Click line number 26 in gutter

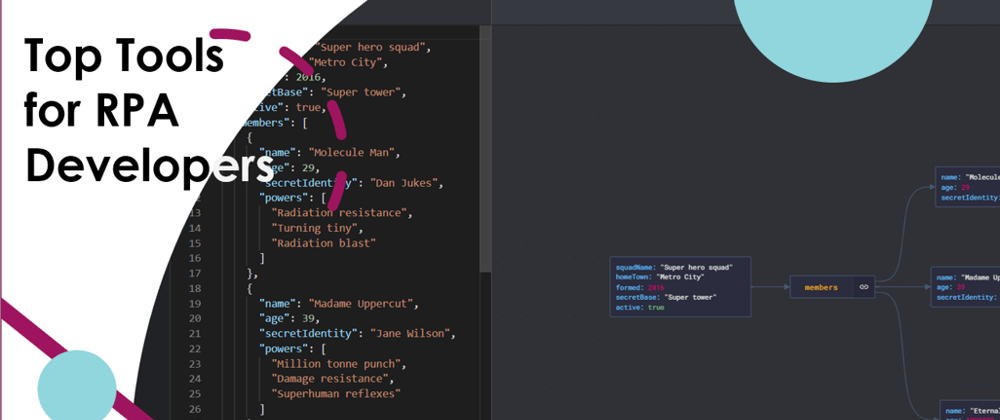click(193, 409)
